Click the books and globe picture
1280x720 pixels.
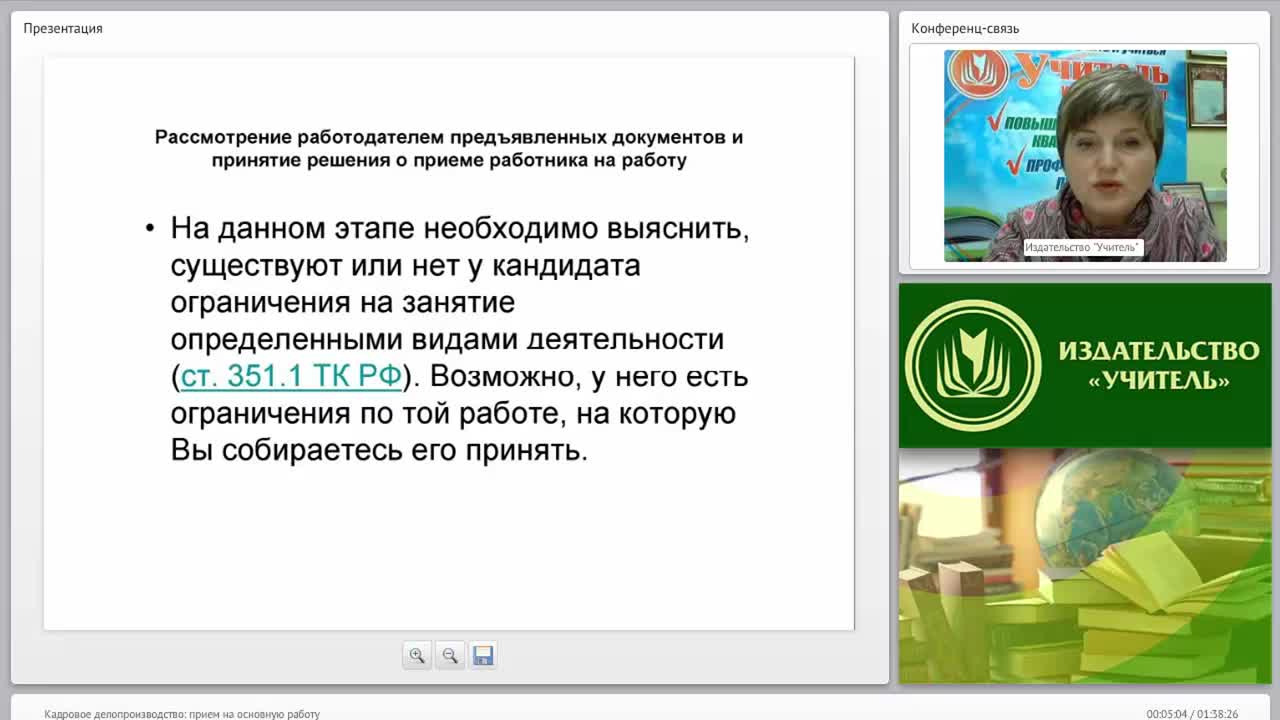coord(1085,566)
